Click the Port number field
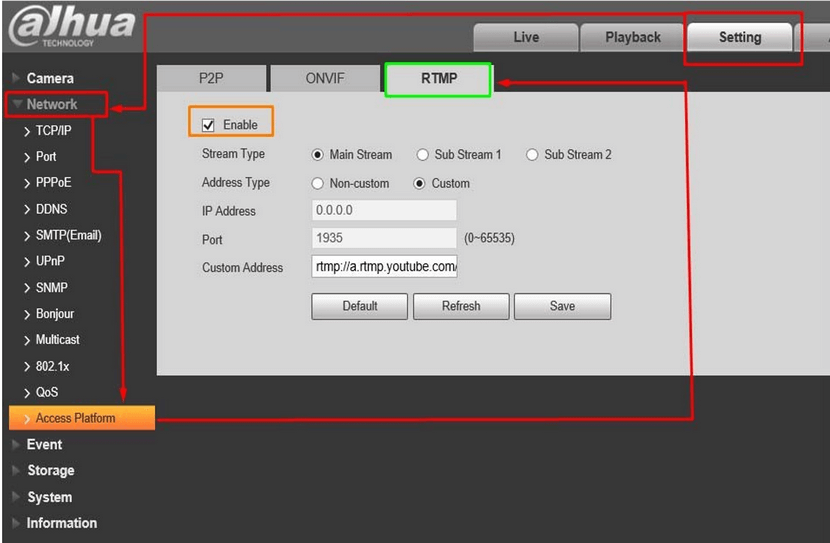Image resolution: width=830 pixels, height=543 pixels. pos(384,238)
